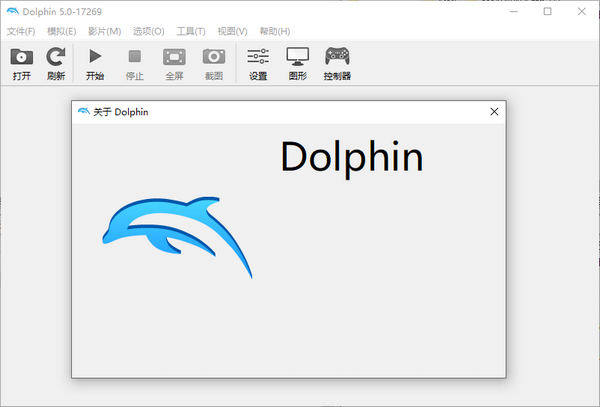Click the 打开 (Open) disc toolbar icon
The width and height of the screenshot is (600, 407).
pyautogui.click(x=22, y=57)
